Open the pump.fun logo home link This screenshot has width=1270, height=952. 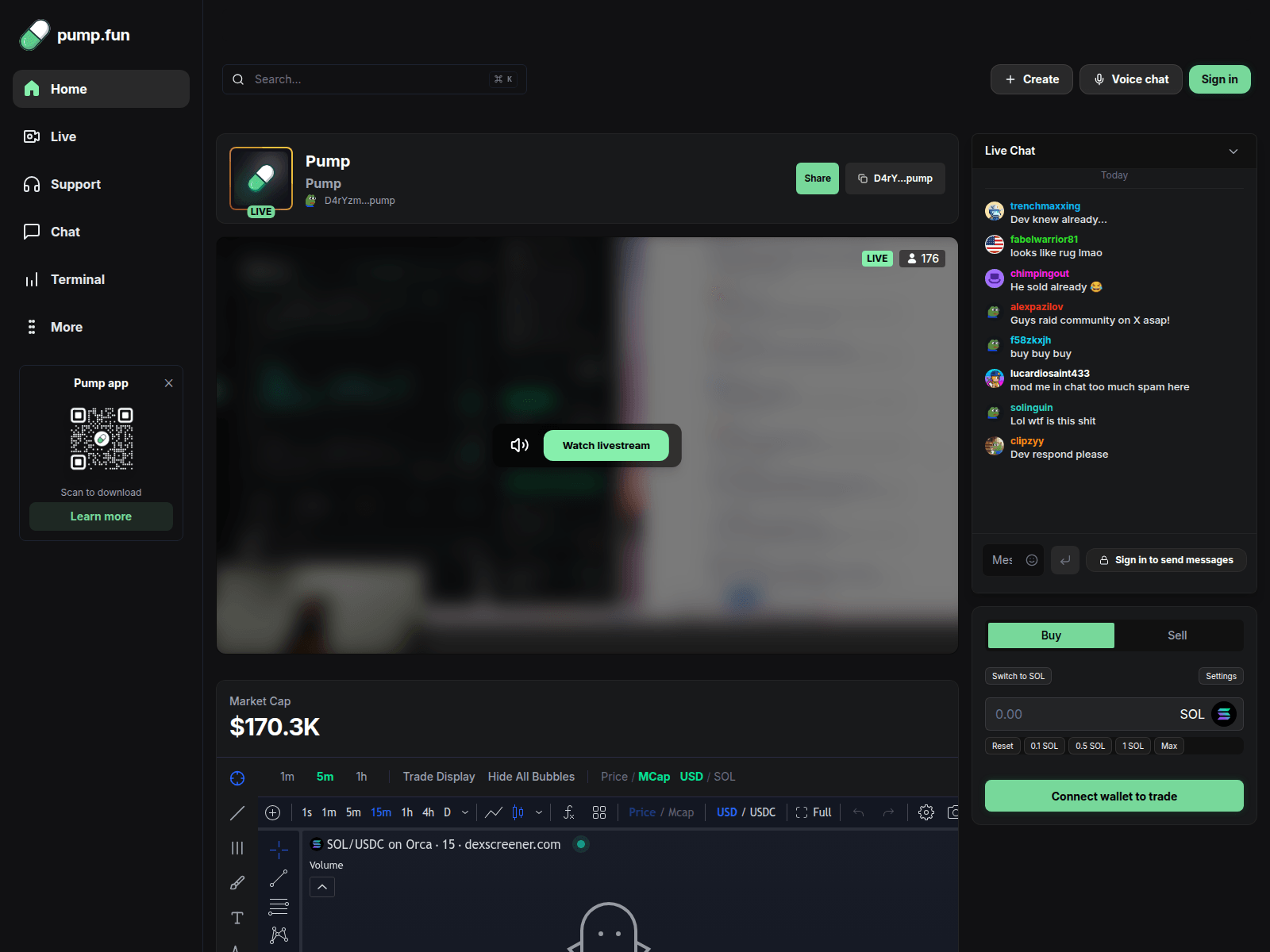point(75,35)
